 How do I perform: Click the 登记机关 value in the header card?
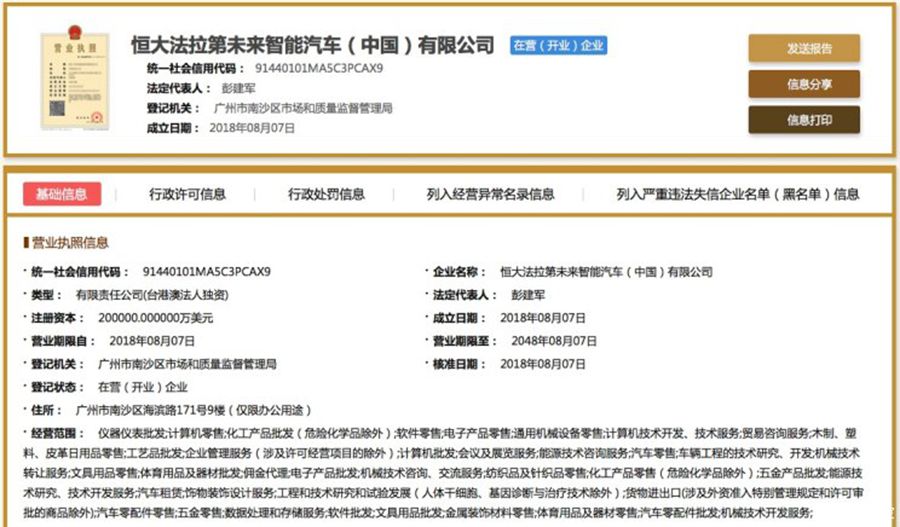click(302, 108)
